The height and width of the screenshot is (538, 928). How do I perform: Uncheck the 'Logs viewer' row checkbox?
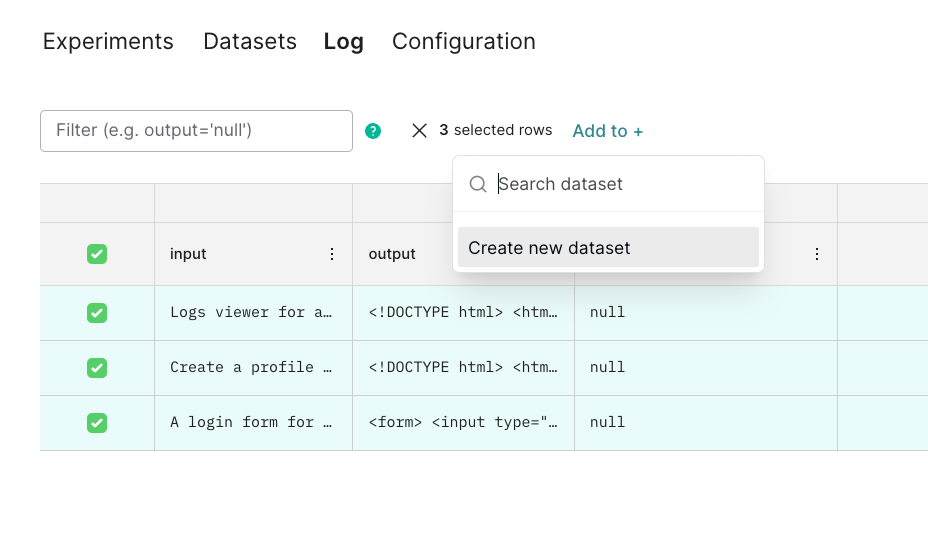tap(97, 313)
